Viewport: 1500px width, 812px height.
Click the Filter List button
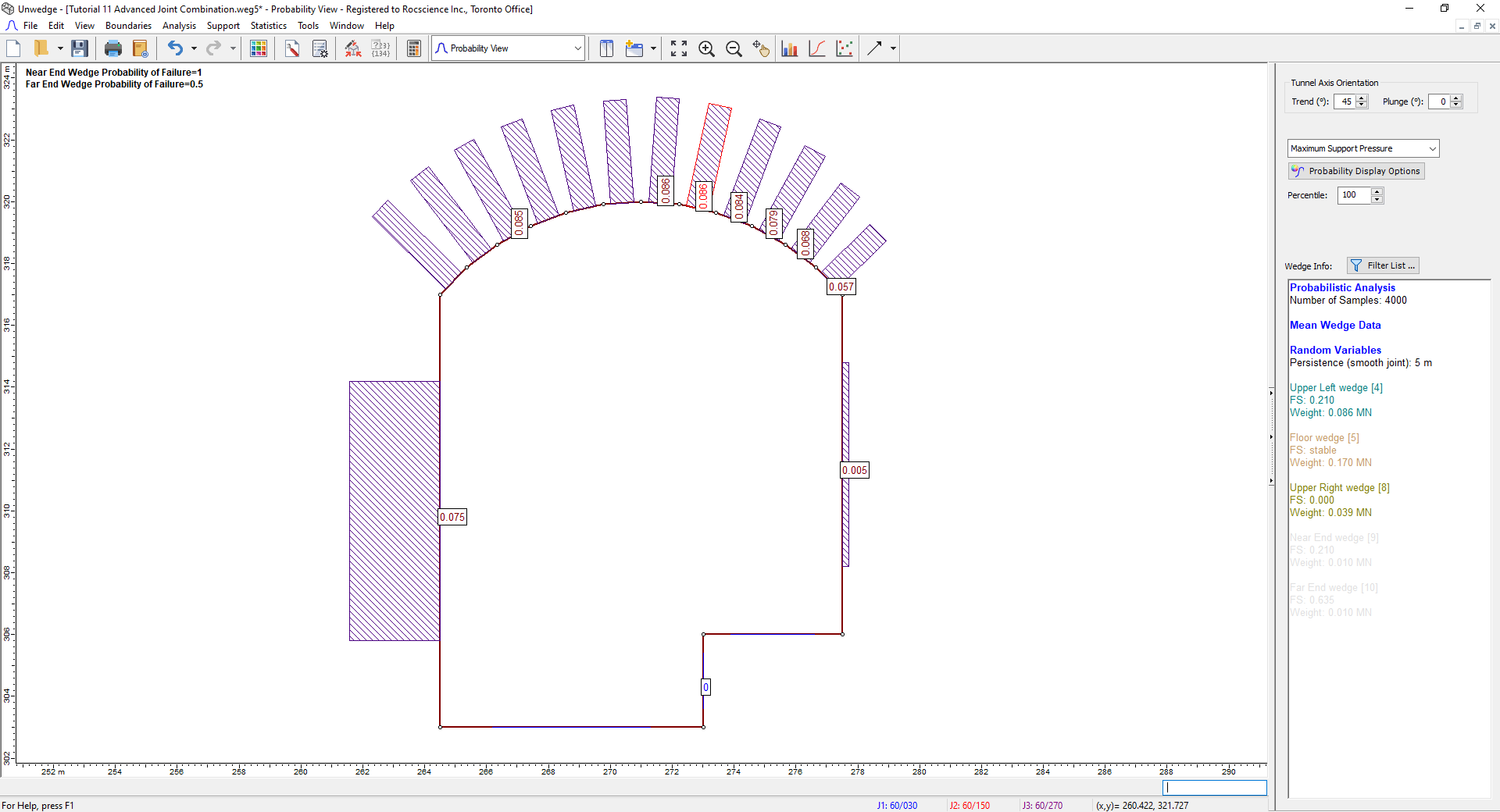(x=1383, y=265)
